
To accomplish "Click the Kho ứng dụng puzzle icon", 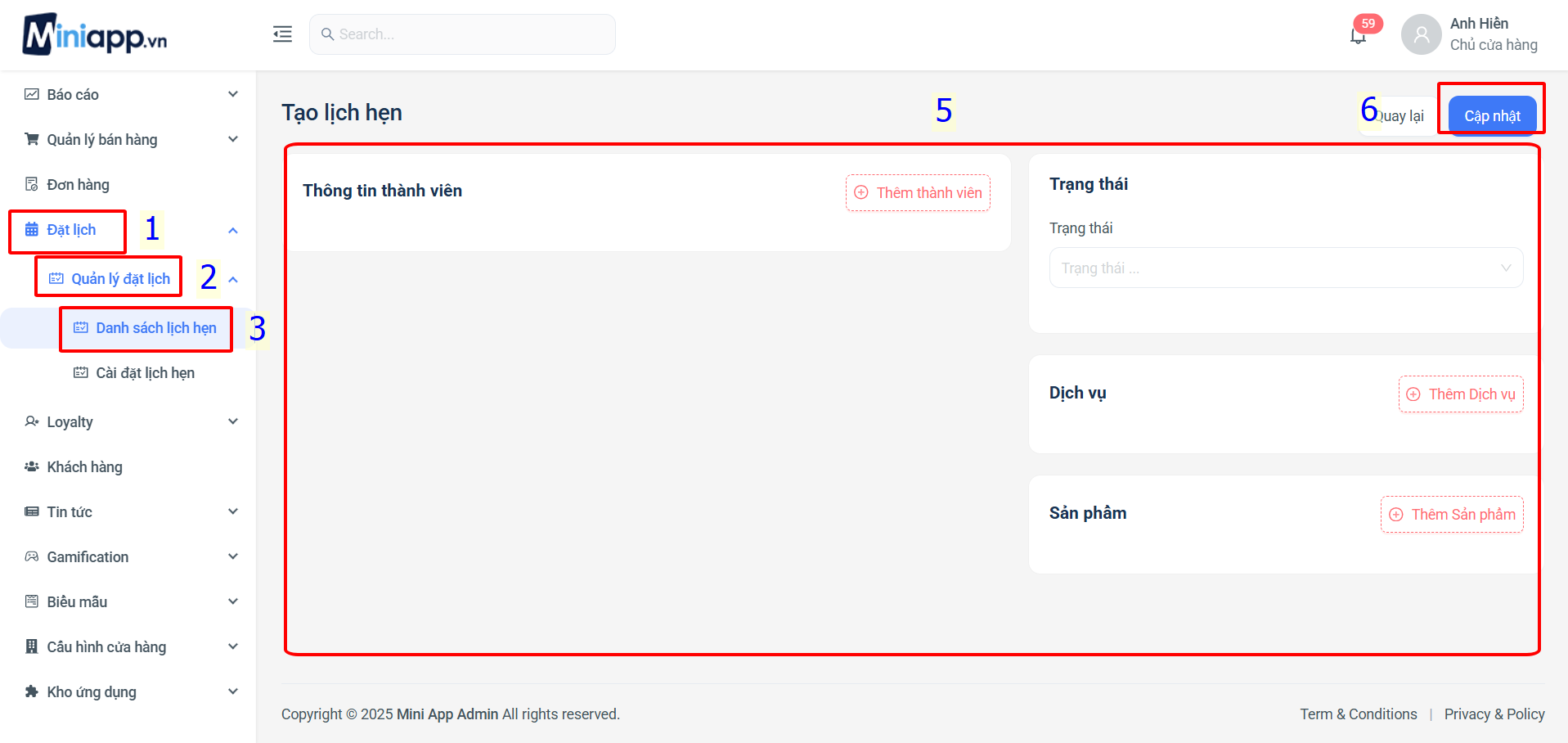I will tap(32, 691).
